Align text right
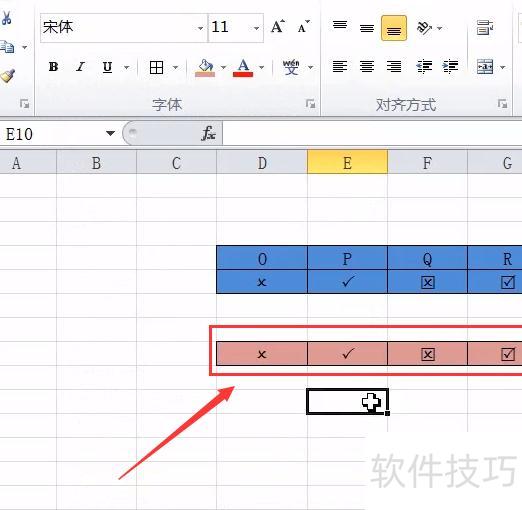 394,67
